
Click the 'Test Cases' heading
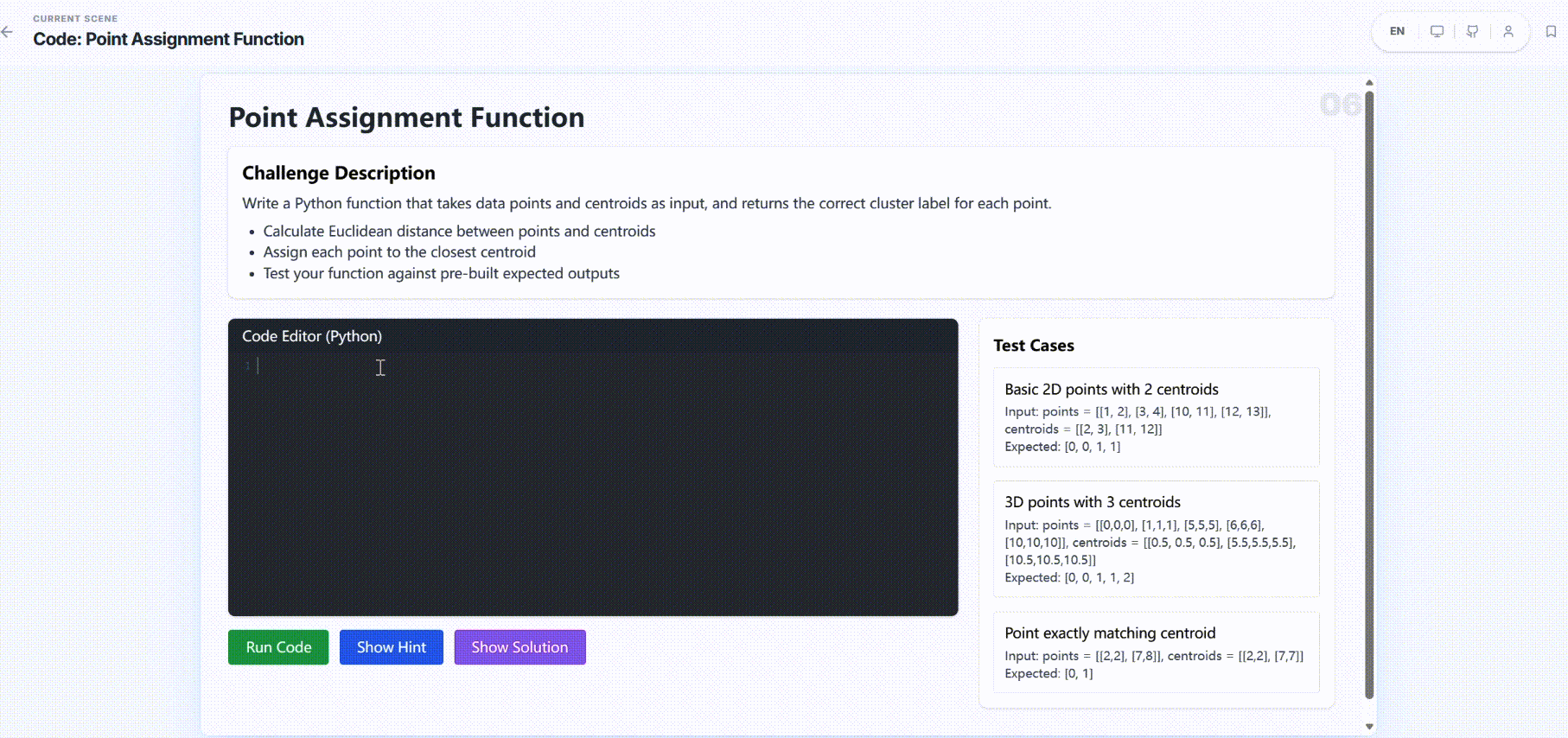[x=1034, y=346]
